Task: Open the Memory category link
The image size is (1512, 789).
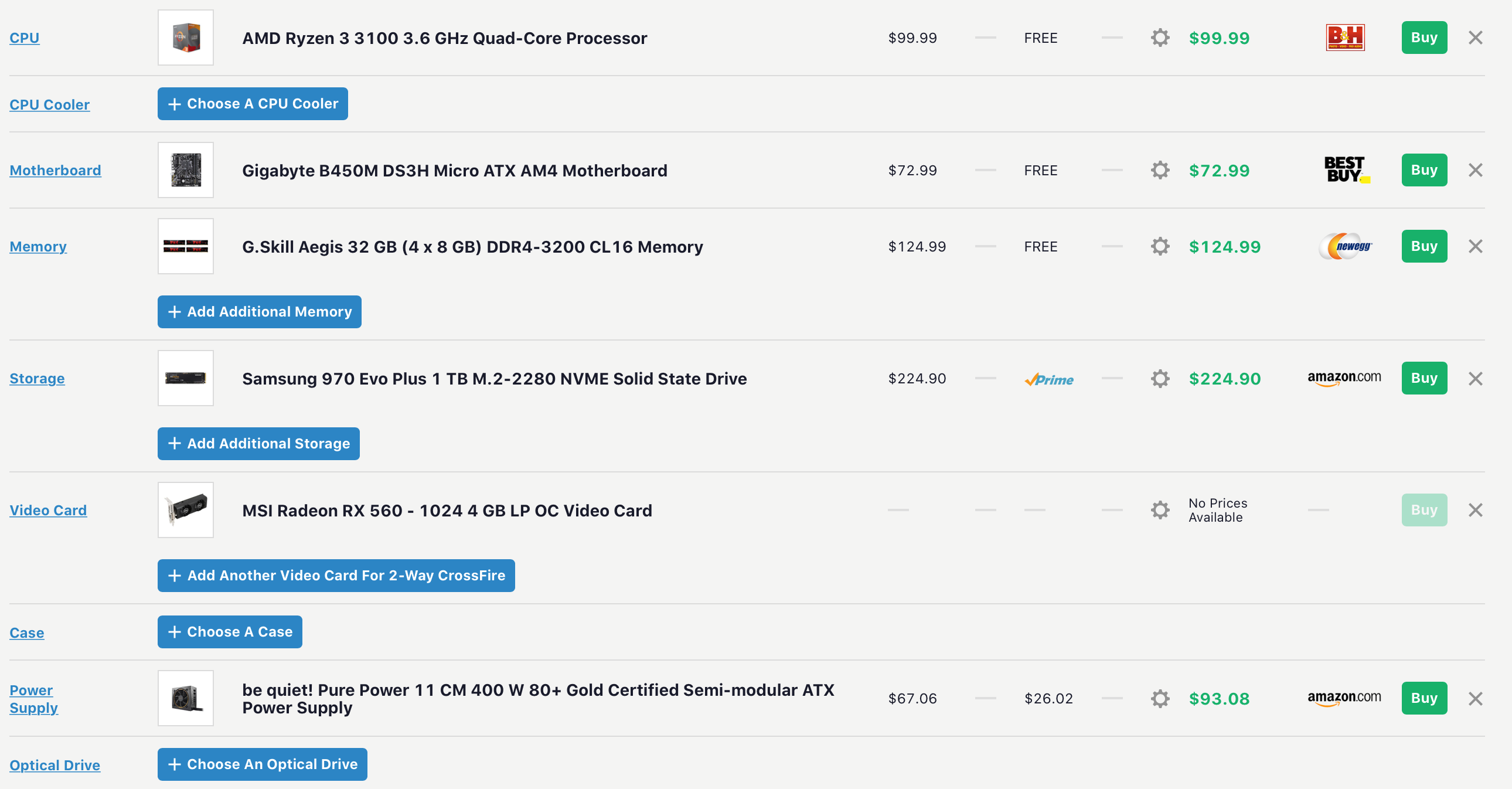Action: 38,247
